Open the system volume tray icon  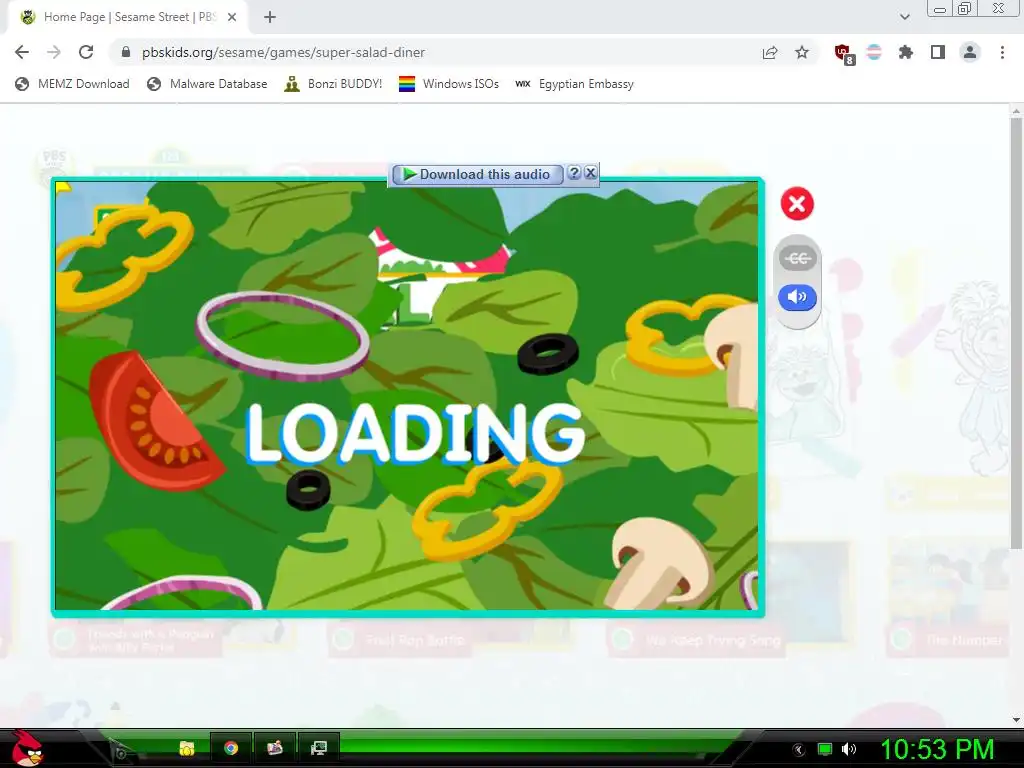click(x=849, y=749)
